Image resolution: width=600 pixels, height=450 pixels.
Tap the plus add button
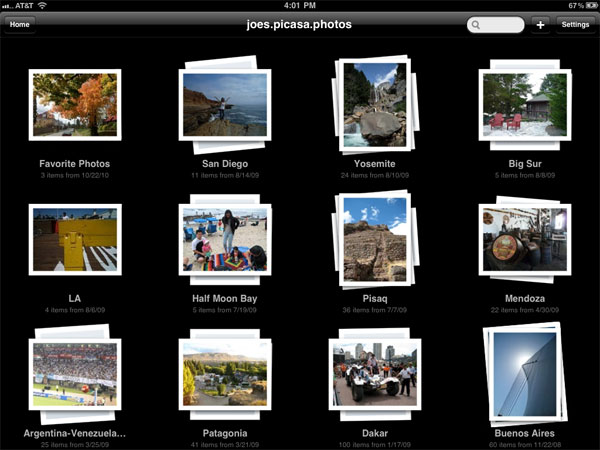540,25
